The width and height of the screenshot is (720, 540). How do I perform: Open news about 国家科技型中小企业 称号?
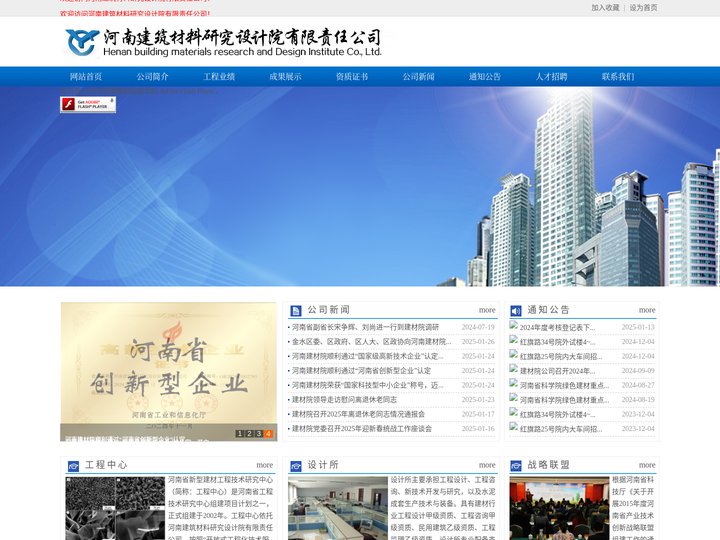tap(368, 385)
